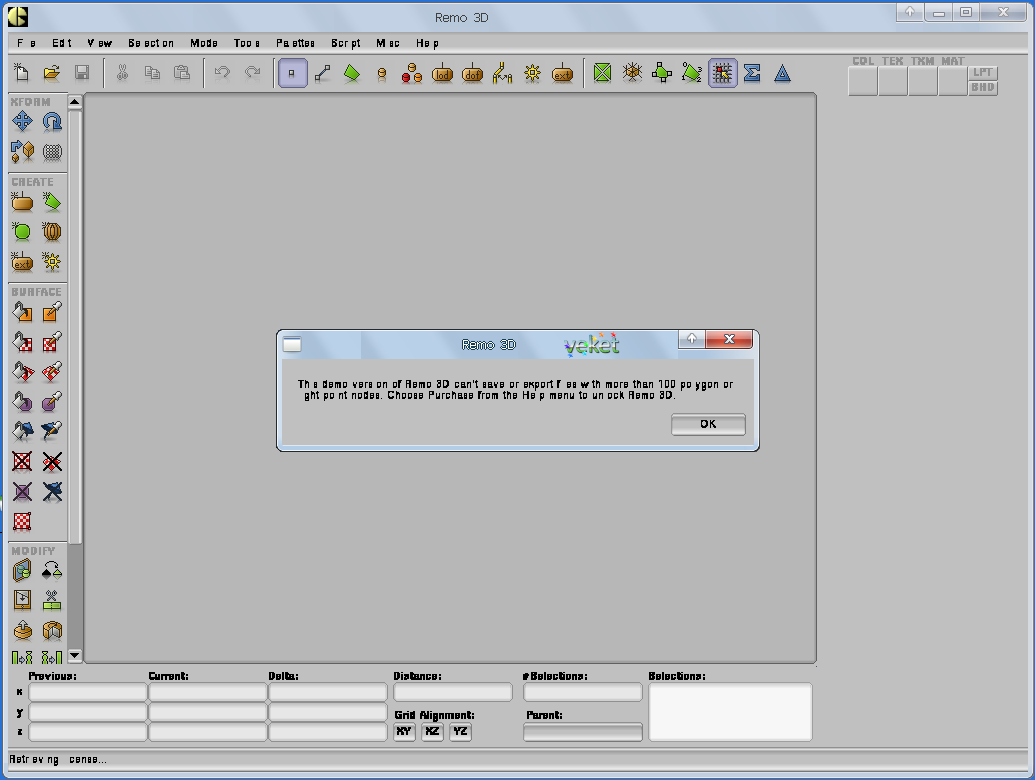
Task: Select the remove color crossed-box tool
Action: pyautogui.click(x=22, y=461)
